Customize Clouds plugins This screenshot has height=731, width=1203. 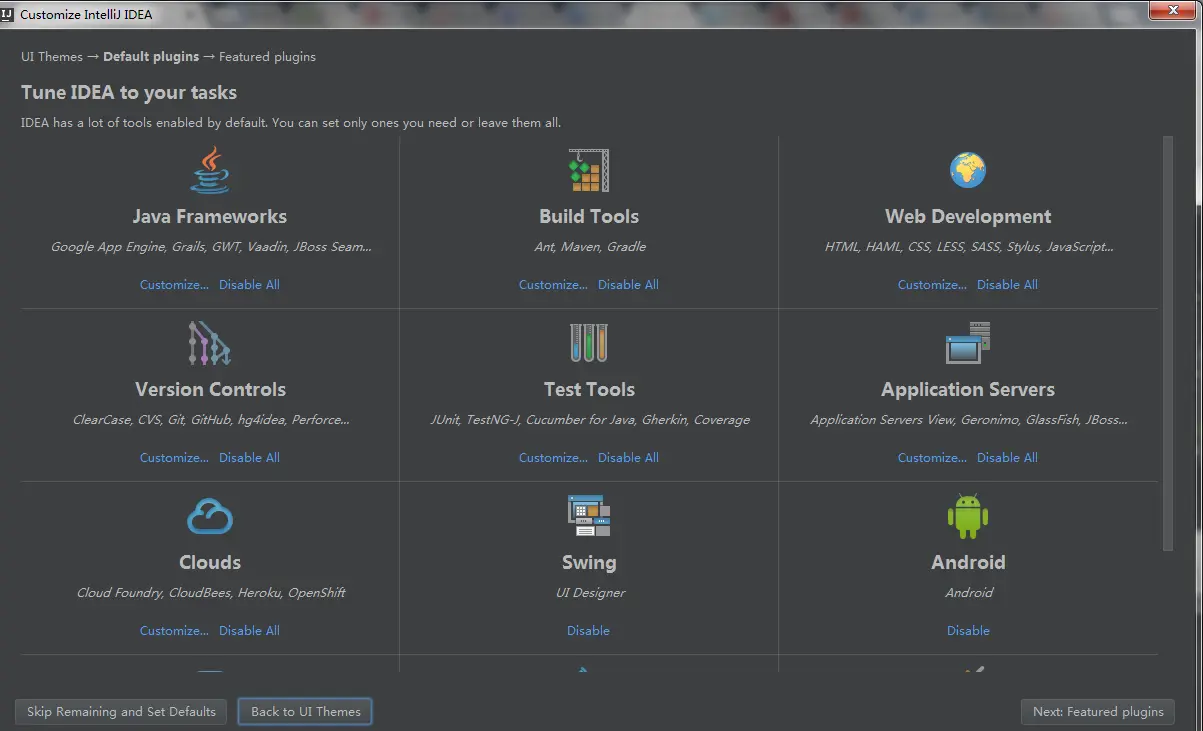174,631
